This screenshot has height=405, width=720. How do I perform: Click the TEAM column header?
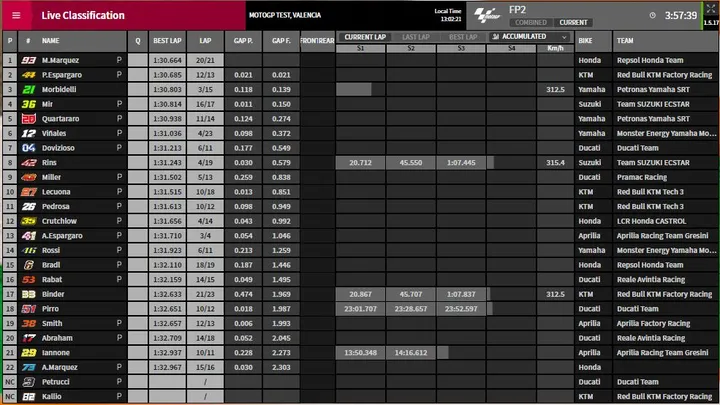click(x=625, y=41)
